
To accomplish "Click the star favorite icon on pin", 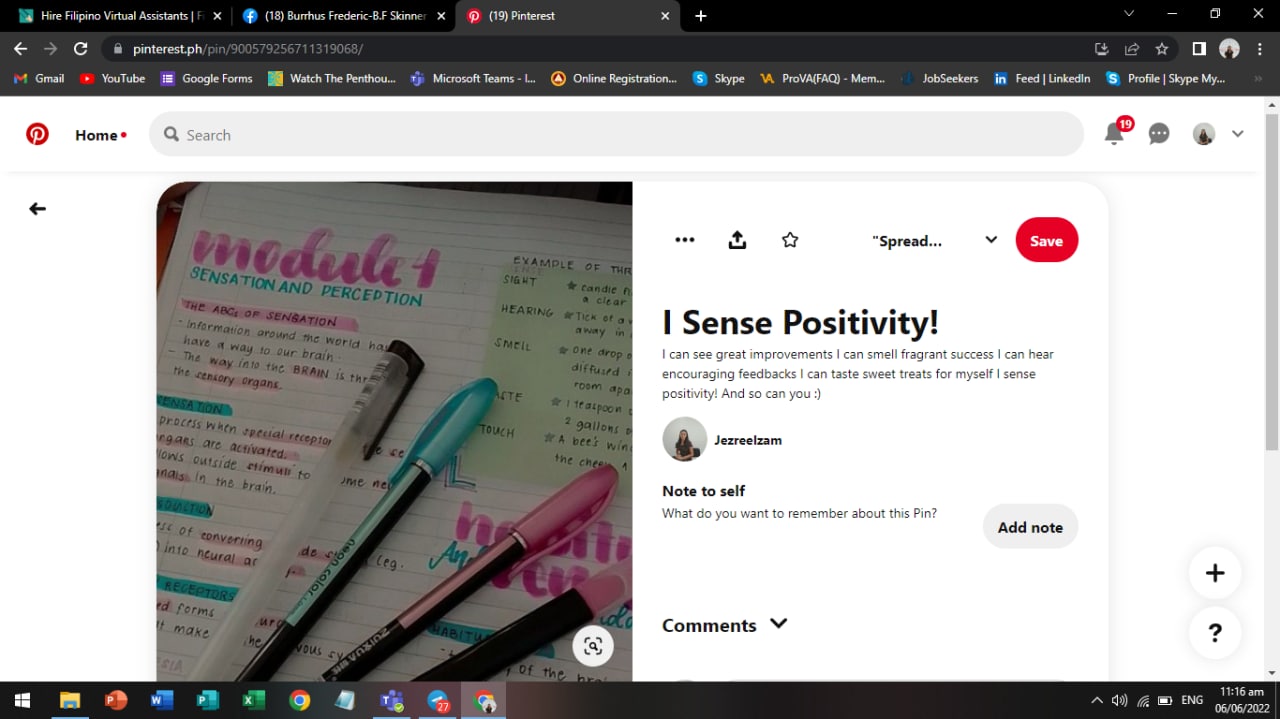I will click(790, 240).
